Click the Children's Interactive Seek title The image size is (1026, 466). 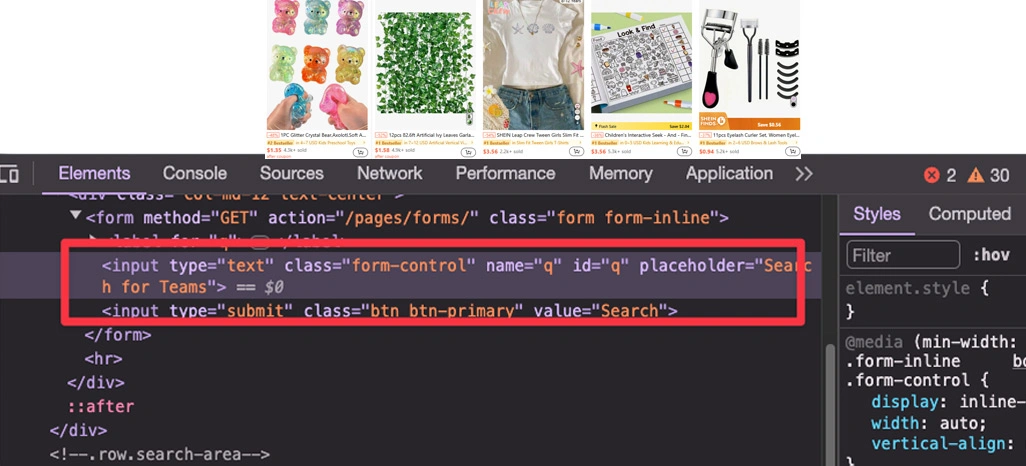point(646,134)
